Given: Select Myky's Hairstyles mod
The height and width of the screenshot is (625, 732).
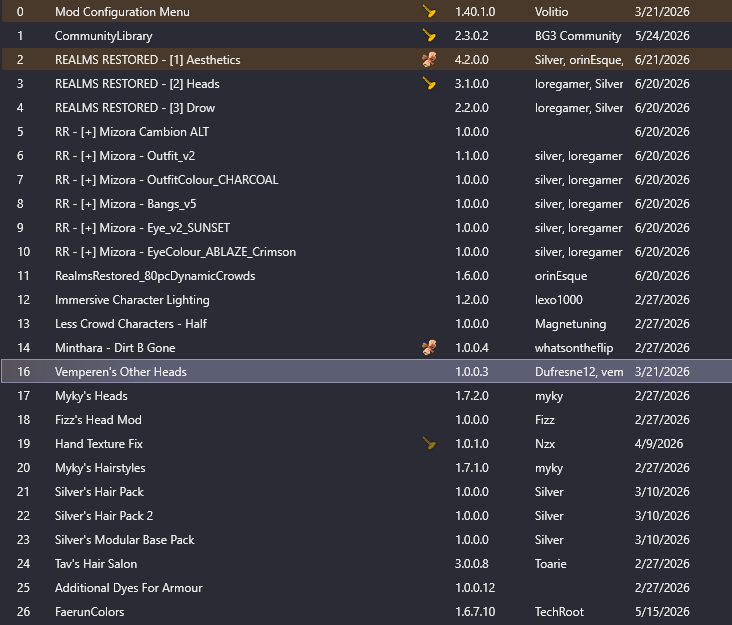Looking at the screenshot, I should pos(100,468).
